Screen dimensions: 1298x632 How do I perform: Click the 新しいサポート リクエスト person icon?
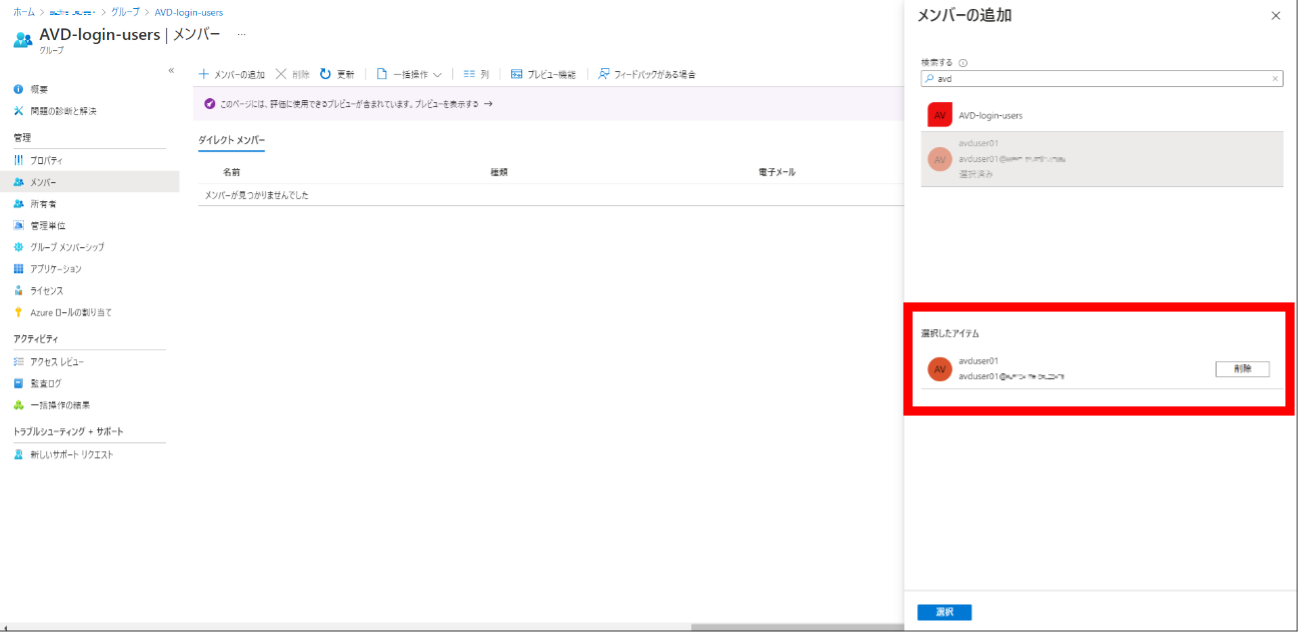pos(18,454)
